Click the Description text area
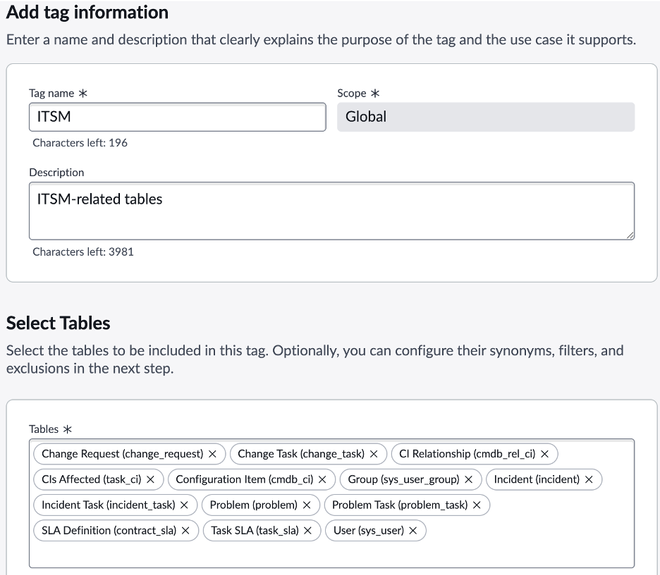This screenshot has width=660, height=575. click(x=331, y=211)
